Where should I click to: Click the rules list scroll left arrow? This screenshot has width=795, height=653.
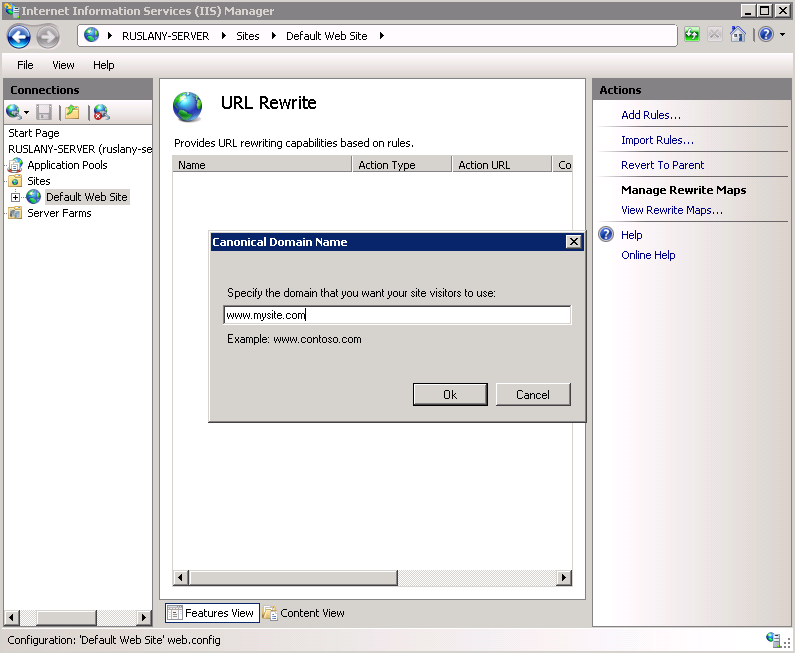tap(180, 577)
